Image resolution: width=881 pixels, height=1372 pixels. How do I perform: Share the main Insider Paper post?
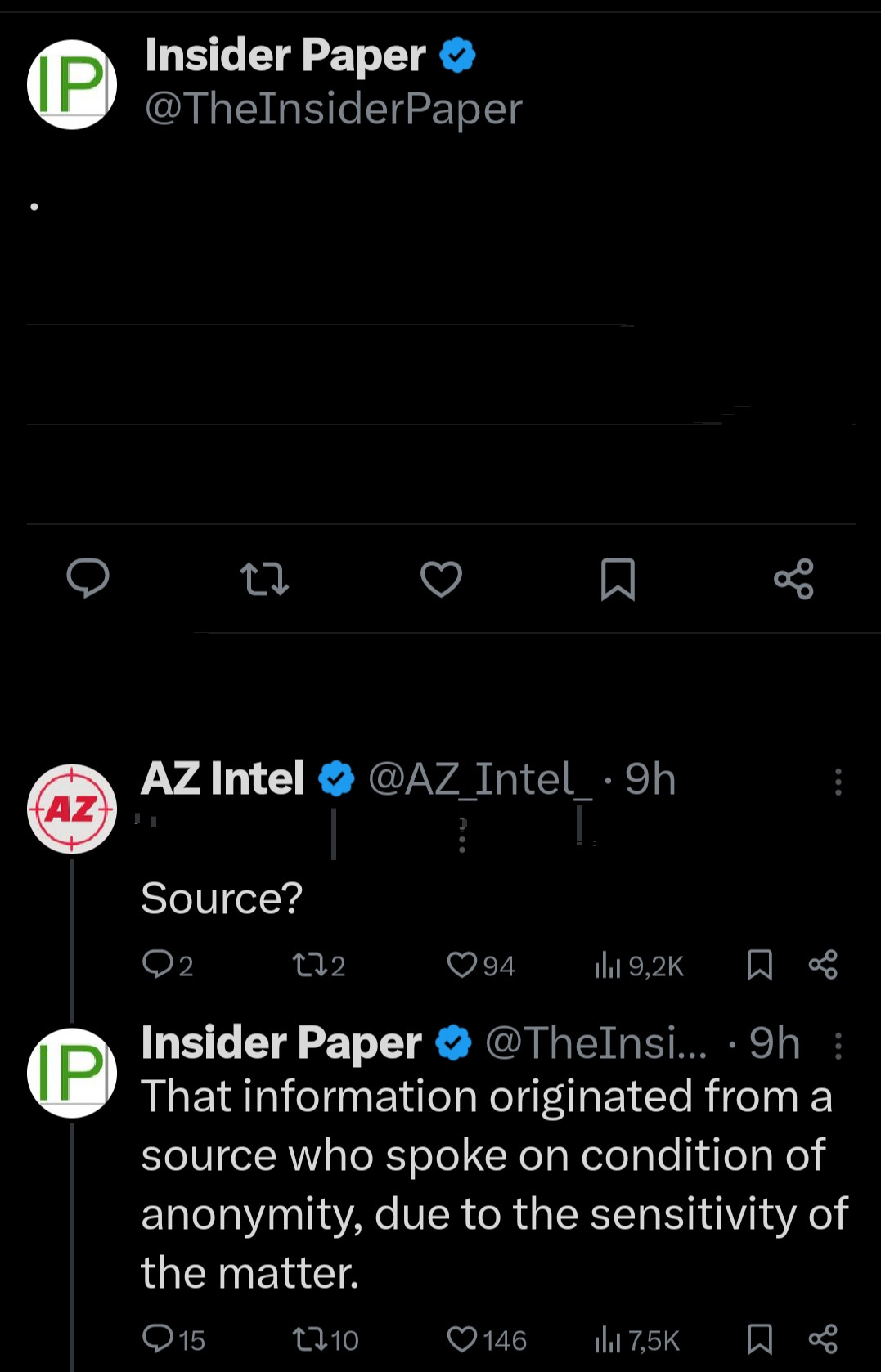(793, 579)
